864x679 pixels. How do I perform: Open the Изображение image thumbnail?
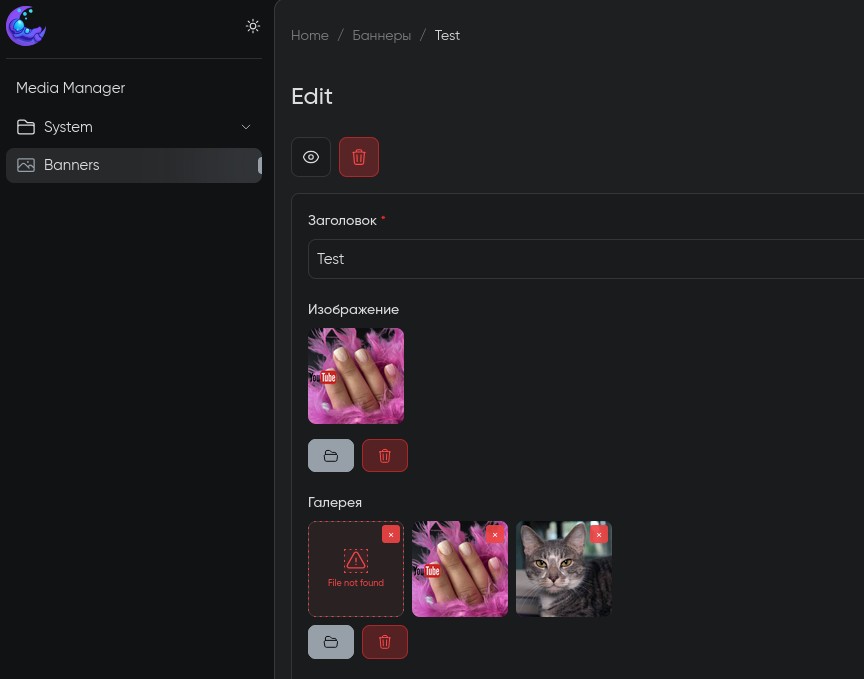(356, 376)
